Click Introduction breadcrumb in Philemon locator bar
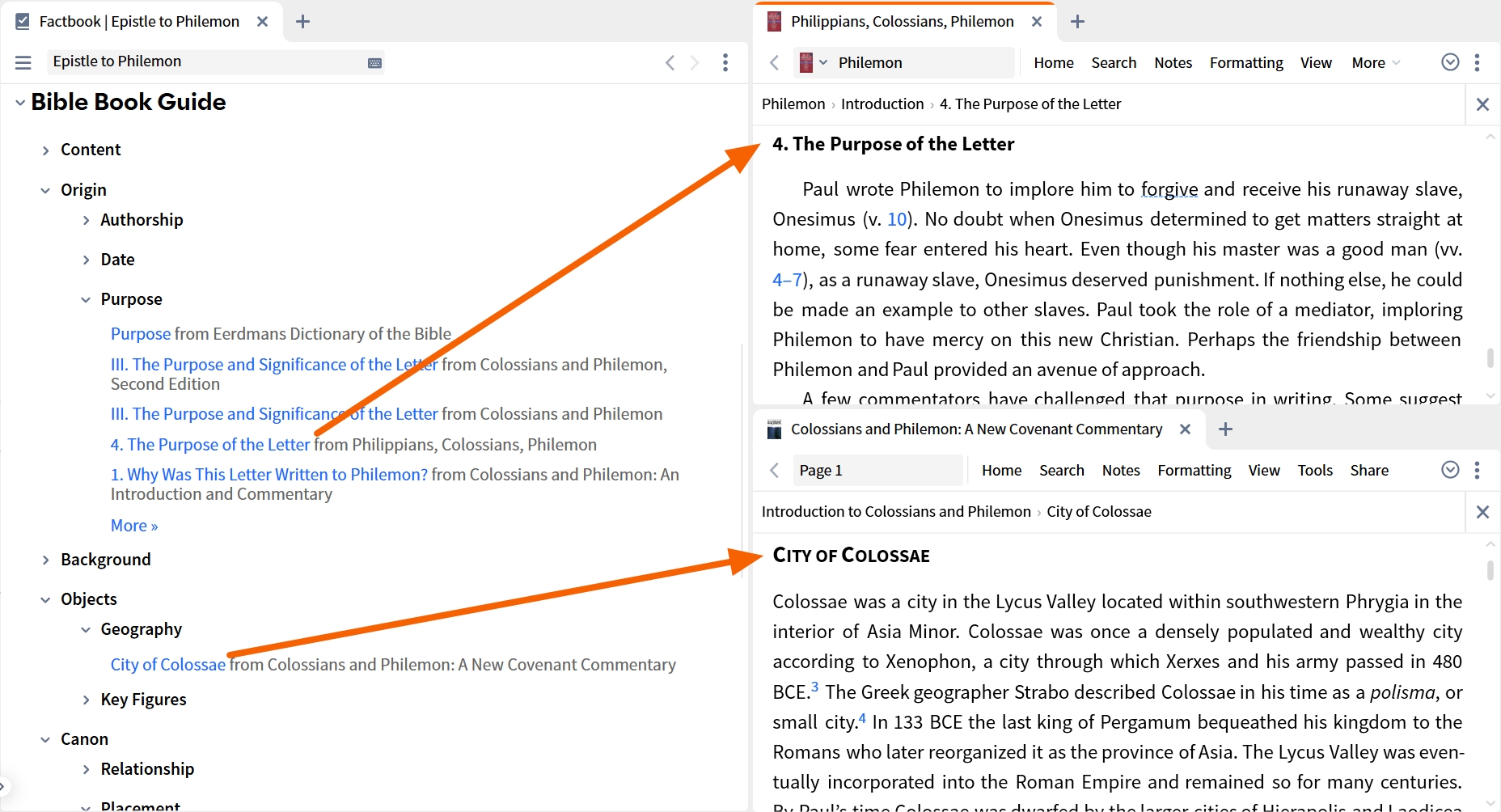 pos(882,104)
